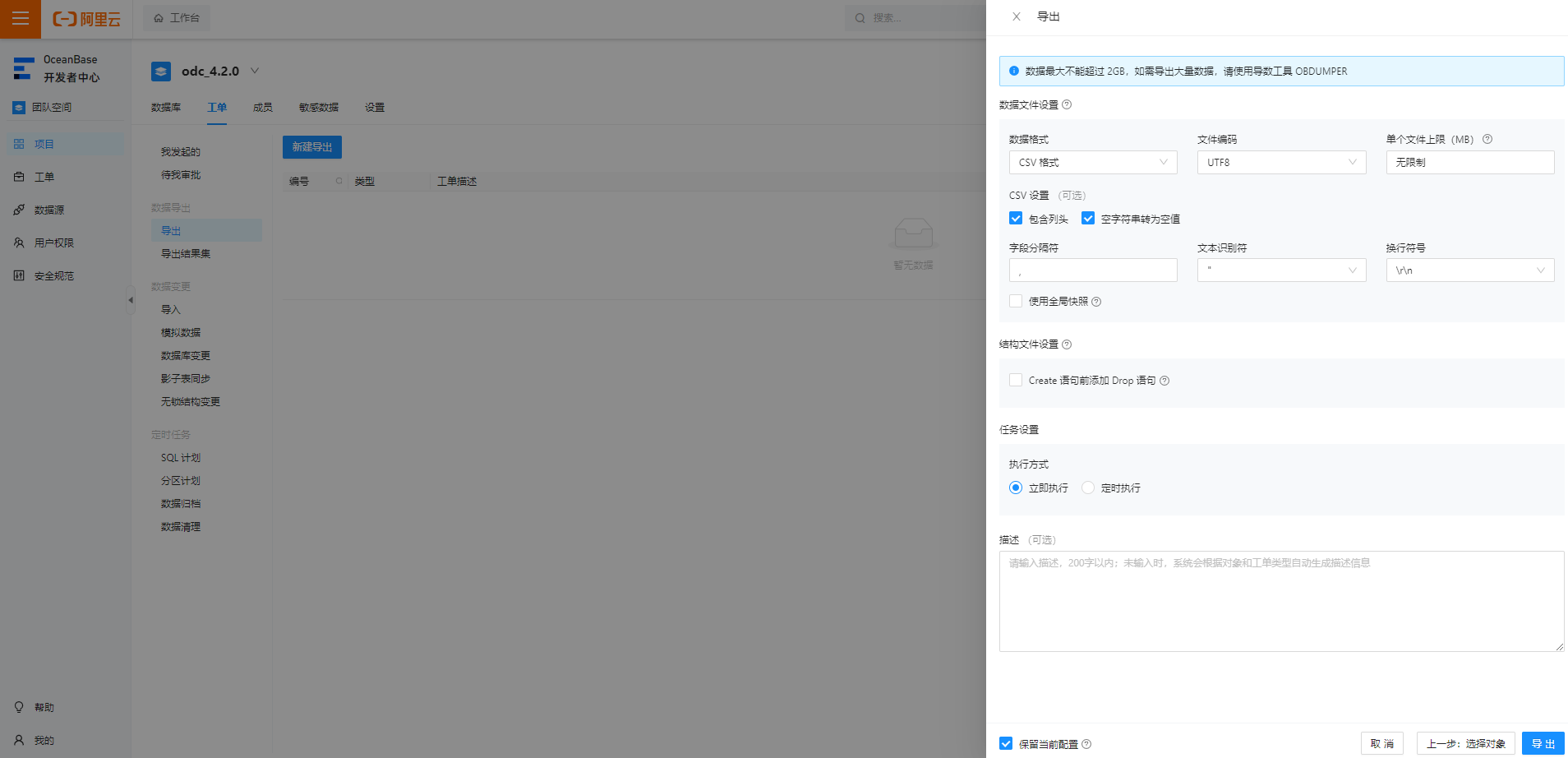Switch to the 工单 tab
Image resolution: width=1568 pixels, height=758 pixels.
point(217,108)
